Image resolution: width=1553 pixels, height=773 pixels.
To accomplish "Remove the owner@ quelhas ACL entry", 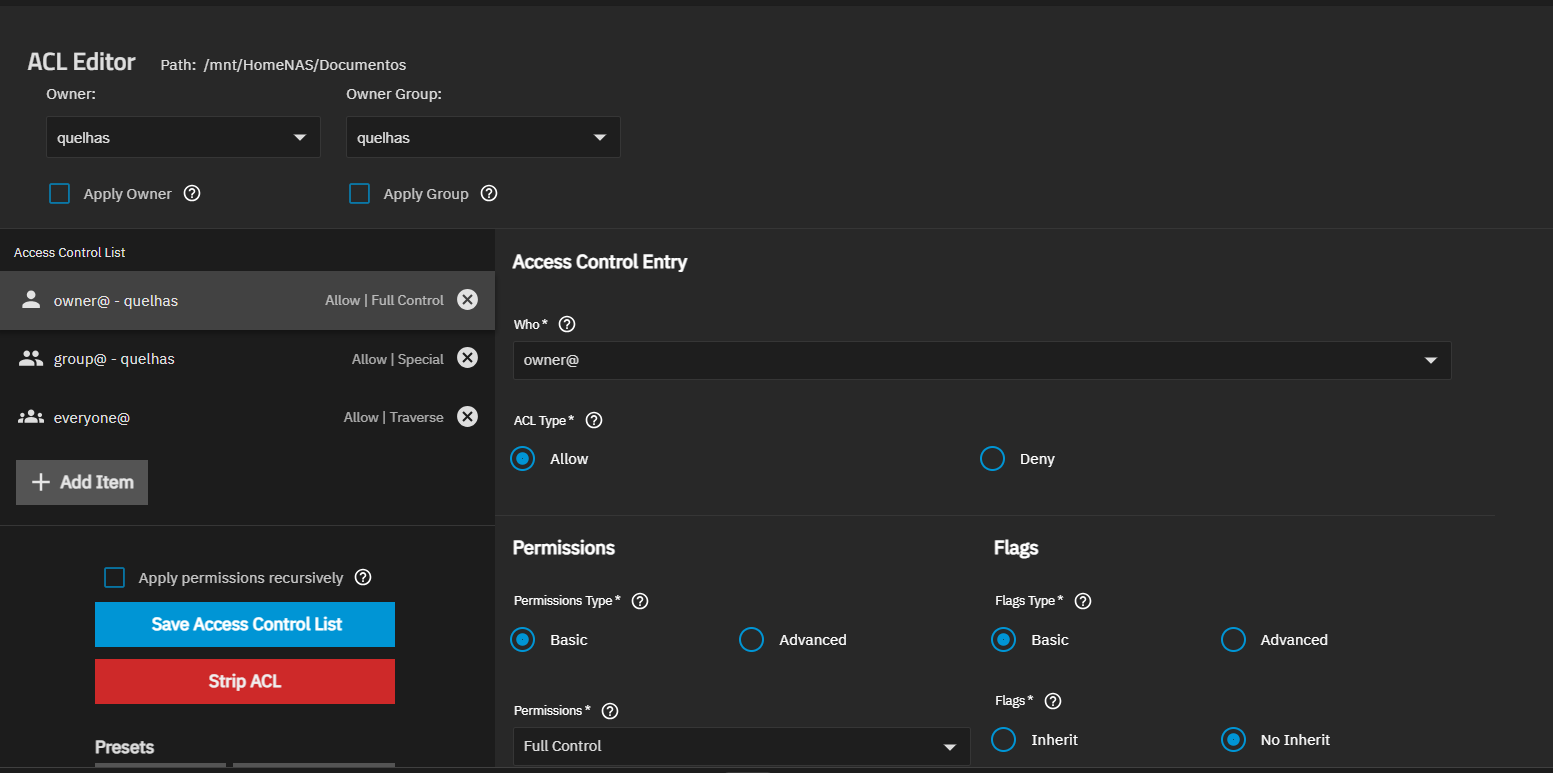I will click(x=467, y=300).
